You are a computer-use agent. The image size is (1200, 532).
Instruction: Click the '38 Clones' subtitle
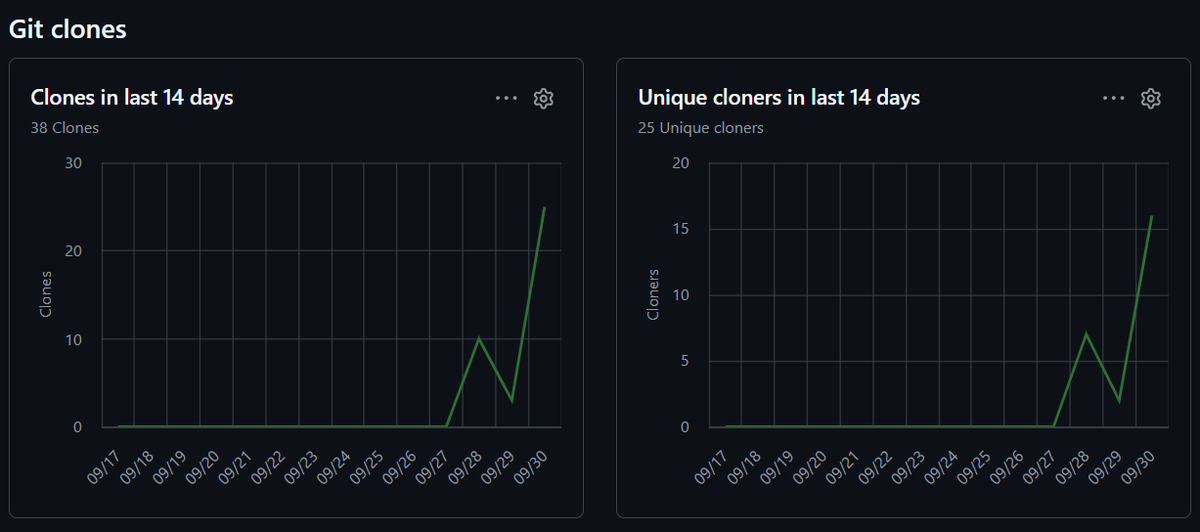65,128
